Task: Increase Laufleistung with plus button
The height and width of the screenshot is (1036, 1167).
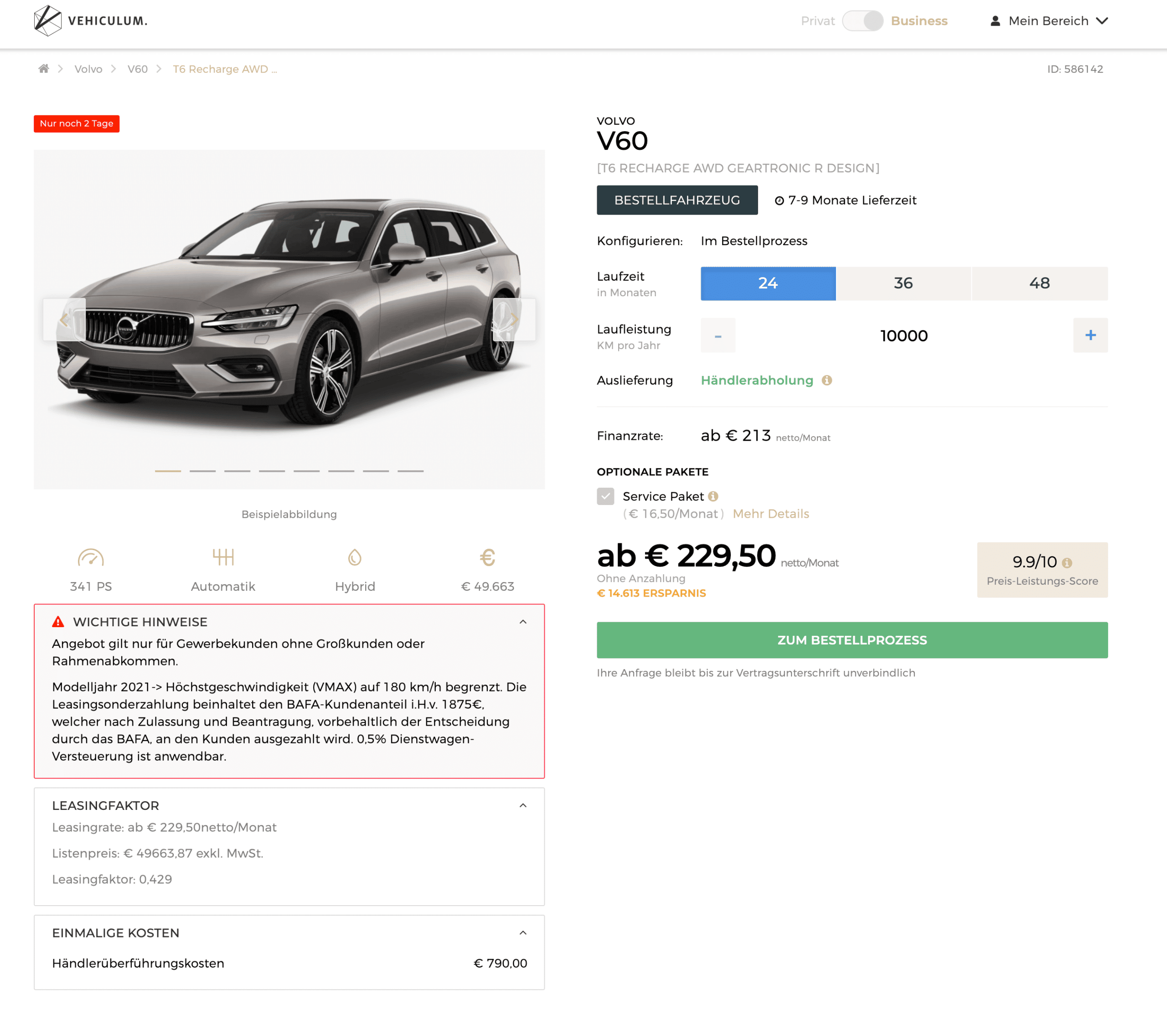Action: click(1090, 335)
